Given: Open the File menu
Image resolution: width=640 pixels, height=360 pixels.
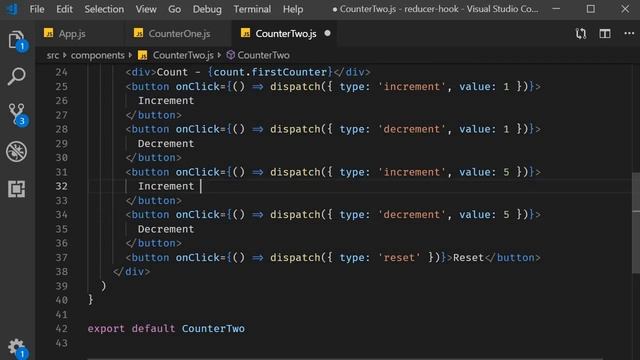Looking at the screenshot, I should 37,9.
